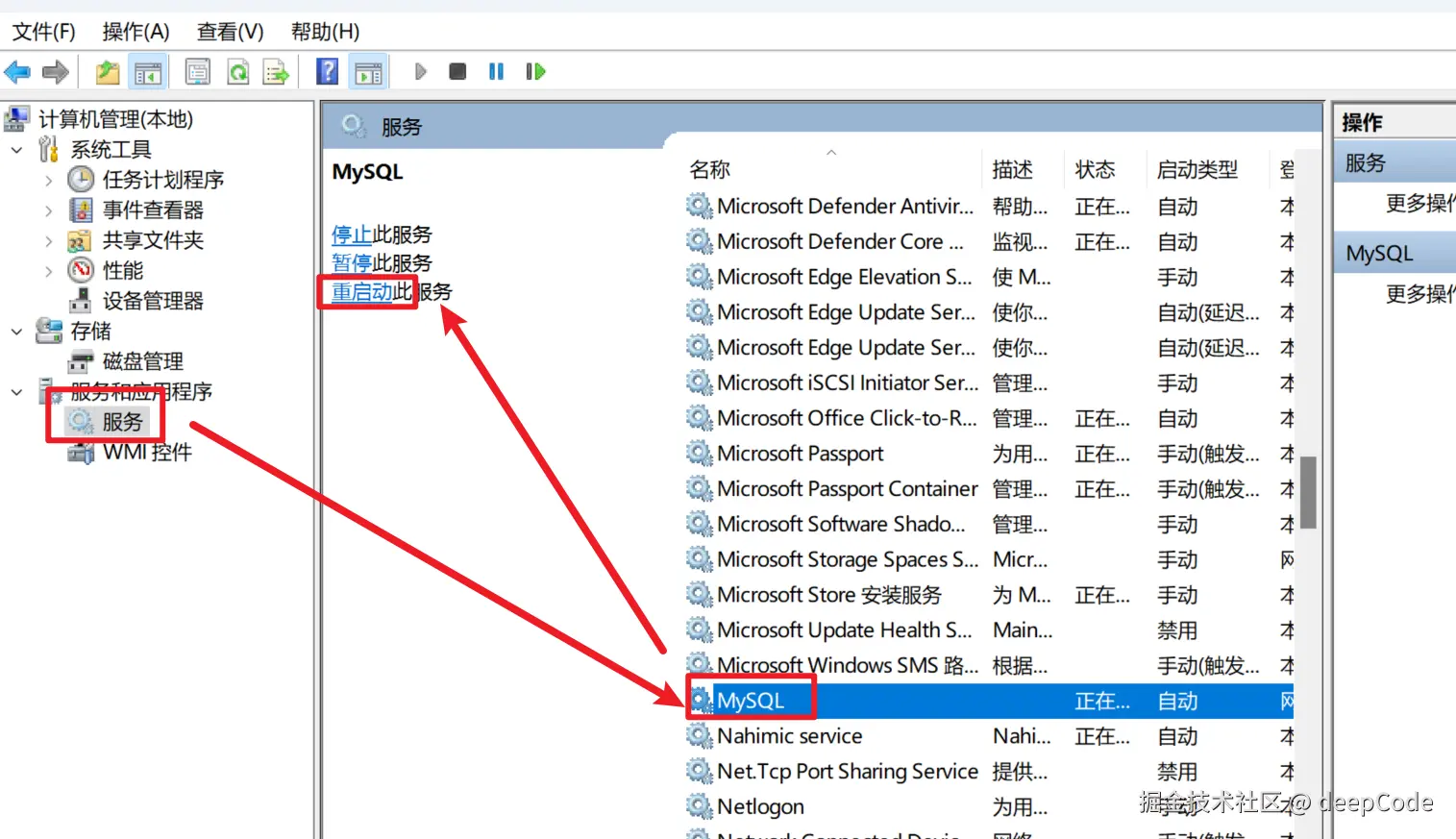Sort services by 状态 column header
Screen dimensions: 1456x839
coord(1095,170)
